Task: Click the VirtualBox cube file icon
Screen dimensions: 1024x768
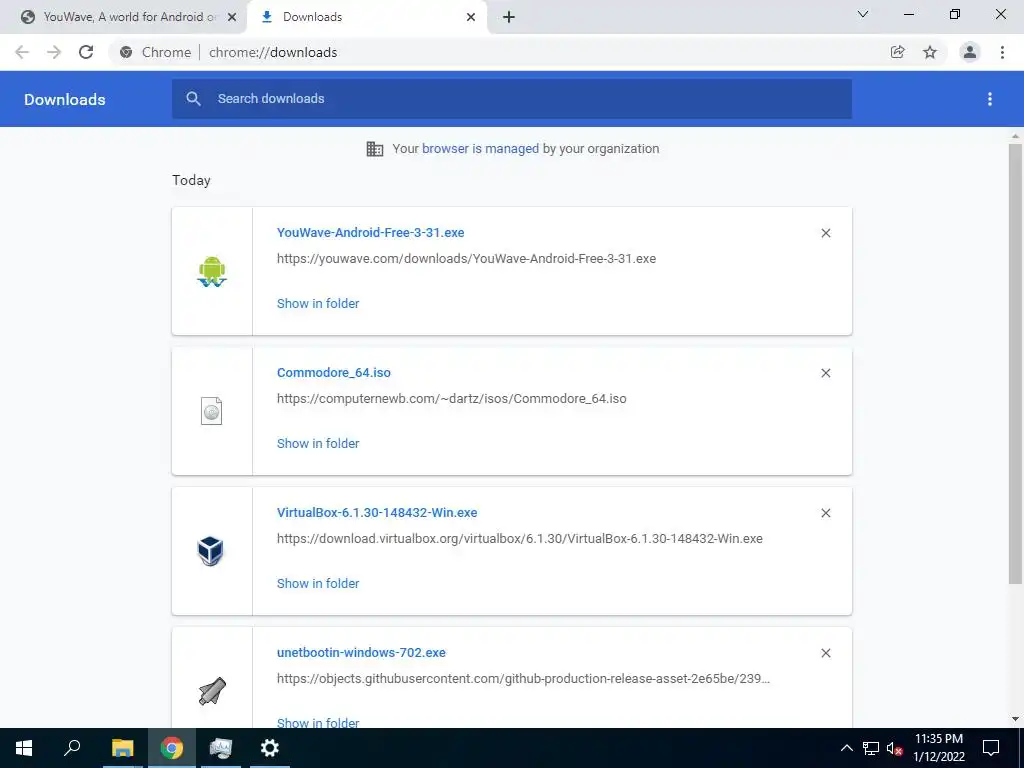Action: coord(211,551)
